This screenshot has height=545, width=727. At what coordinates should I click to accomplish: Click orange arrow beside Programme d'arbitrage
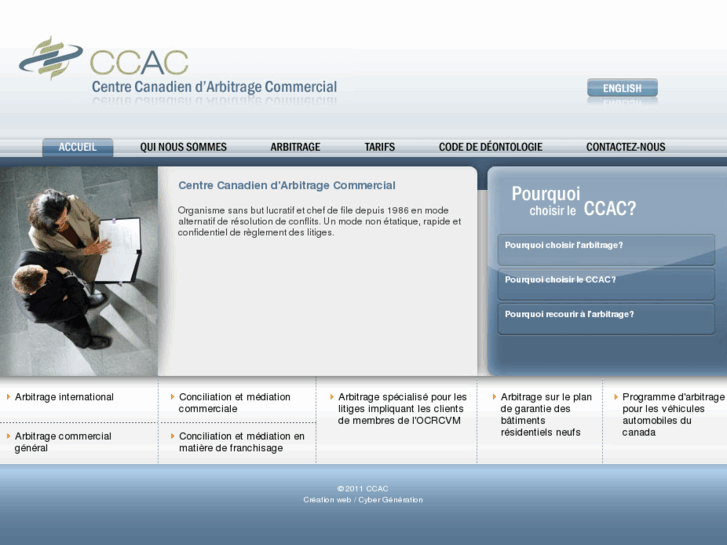point(616,397)
